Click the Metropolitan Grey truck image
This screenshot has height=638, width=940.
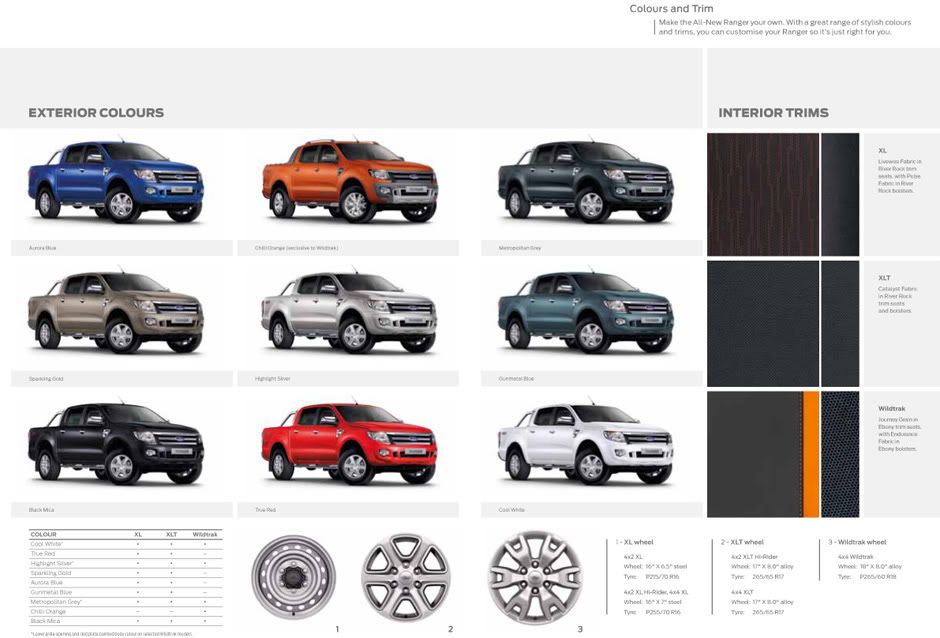tap(586, 180)
